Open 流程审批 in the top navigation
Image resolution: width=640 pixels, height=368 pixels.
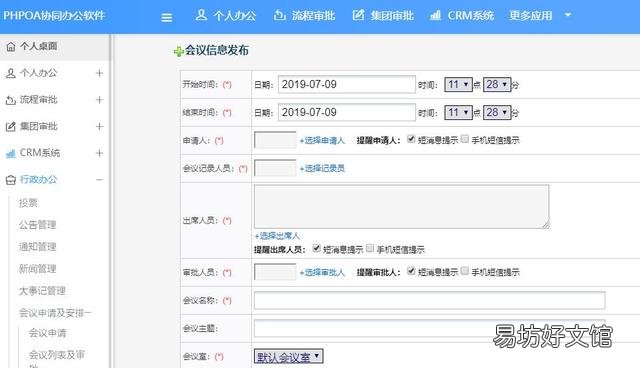tap(313, 16)
